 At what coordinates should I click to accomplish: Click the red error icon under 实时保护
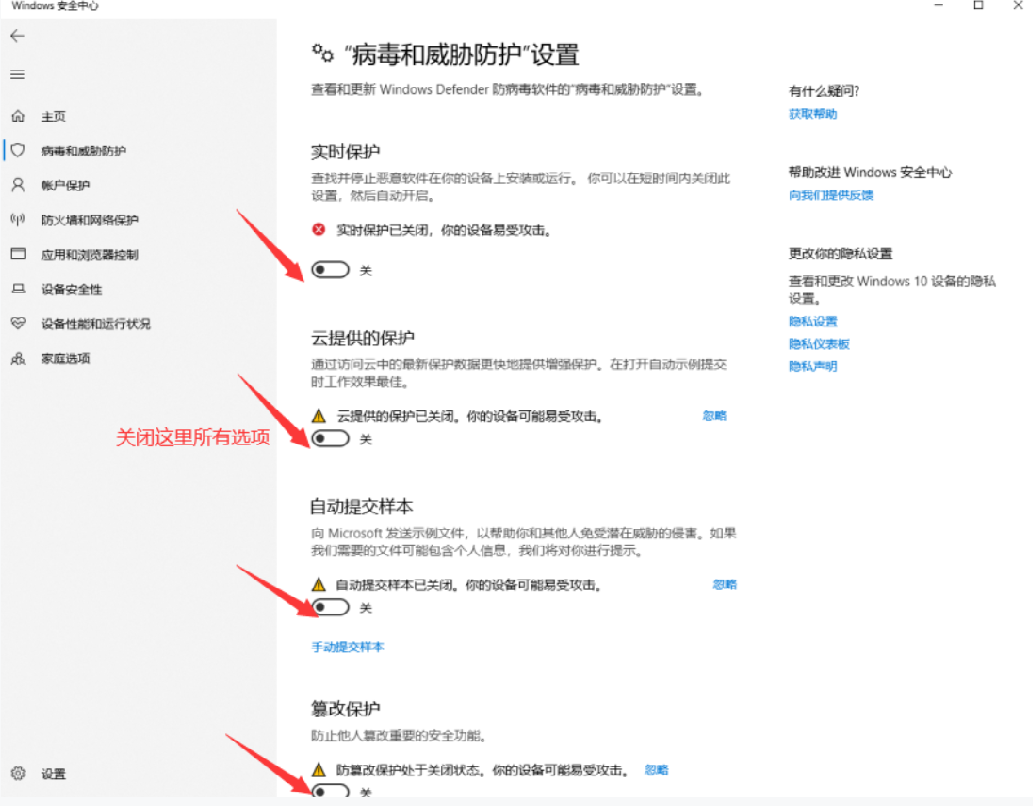(x=319, y=229)
